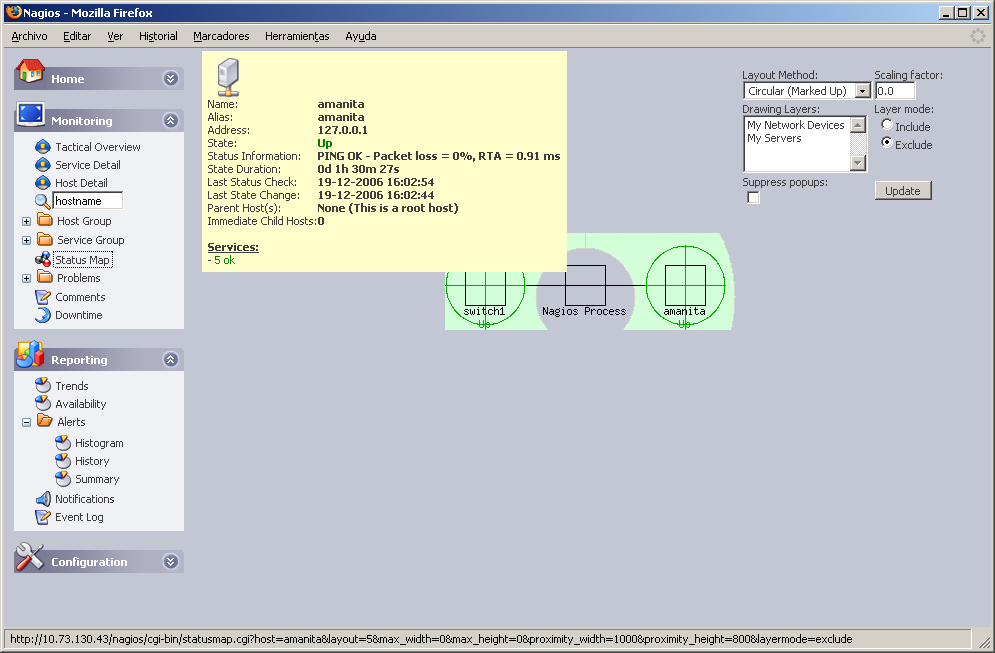Click the Nagios Process node on map
This screenshot has width=995, height=653.
(585, 286)
